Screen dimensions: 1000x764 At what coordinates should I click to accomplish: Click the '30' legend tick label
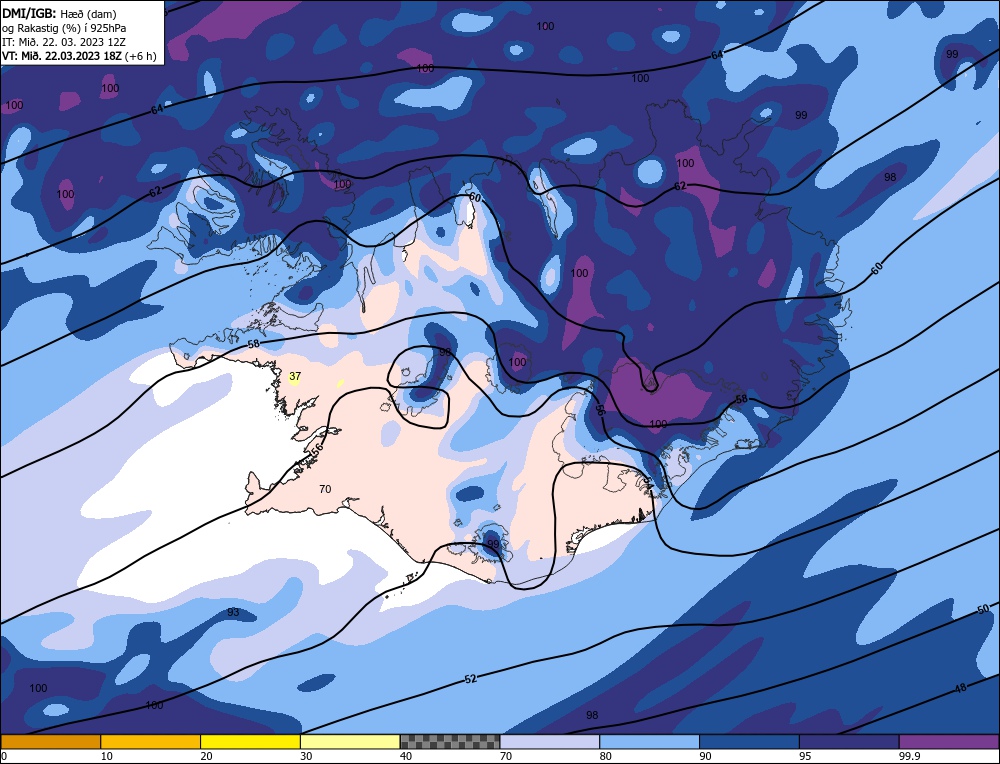coord(306,756)
